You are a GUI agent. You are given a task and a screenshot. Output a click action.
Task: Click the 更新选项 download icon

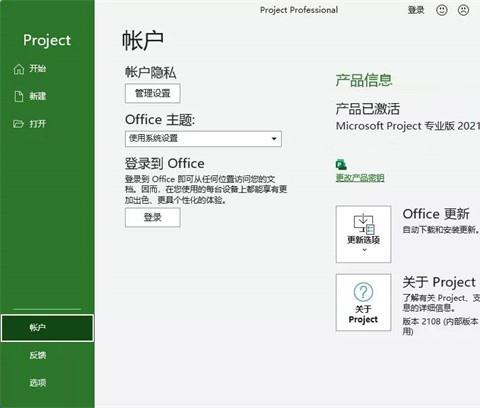coord(364,224)
